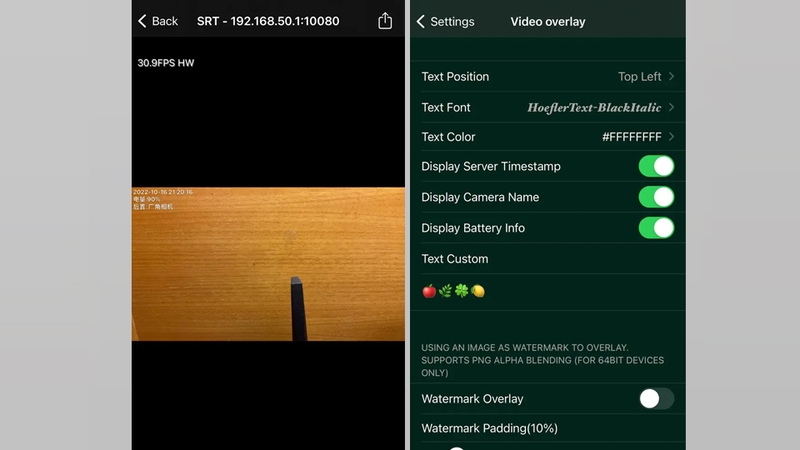Click the Top Left value text

[639, 77]
